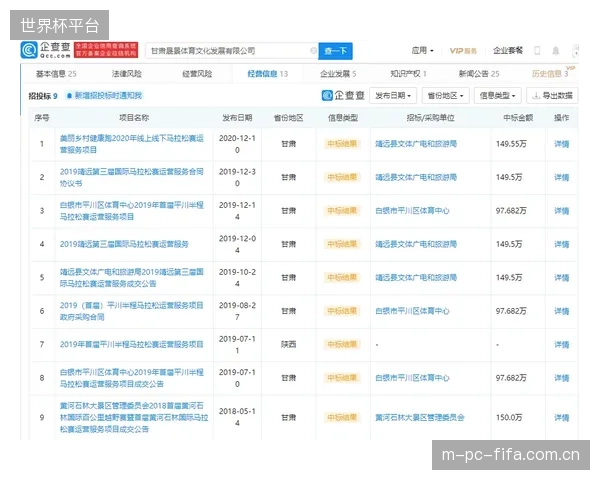The image size is (600, 480).
Task: Switch to the 企业发展 tab
Action: click(x=338, y=73)
